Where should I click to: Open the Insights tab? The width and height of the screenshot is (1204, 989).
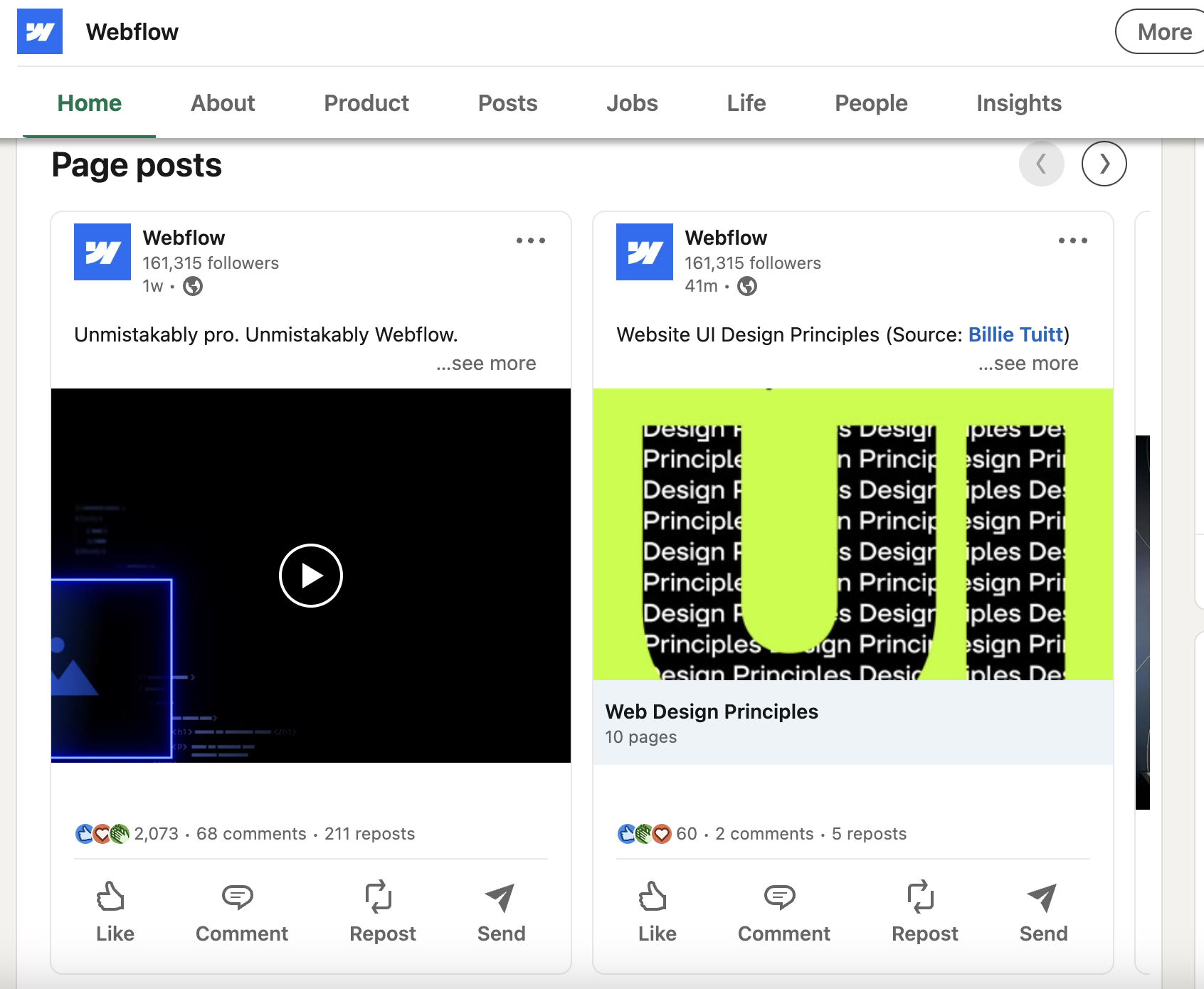pyautogui.click(x=1019, y=103)
